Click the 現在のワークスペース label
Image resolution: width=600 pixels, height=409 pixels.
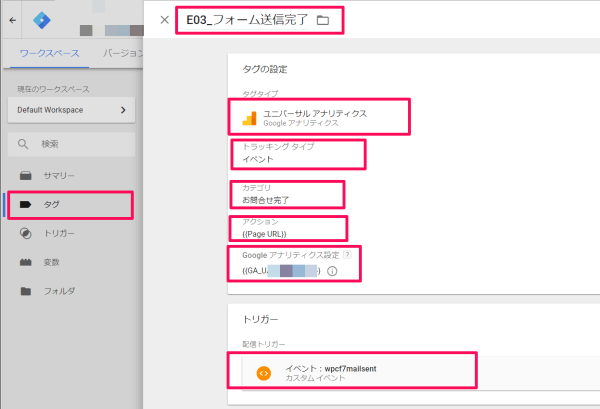(53, 89)
